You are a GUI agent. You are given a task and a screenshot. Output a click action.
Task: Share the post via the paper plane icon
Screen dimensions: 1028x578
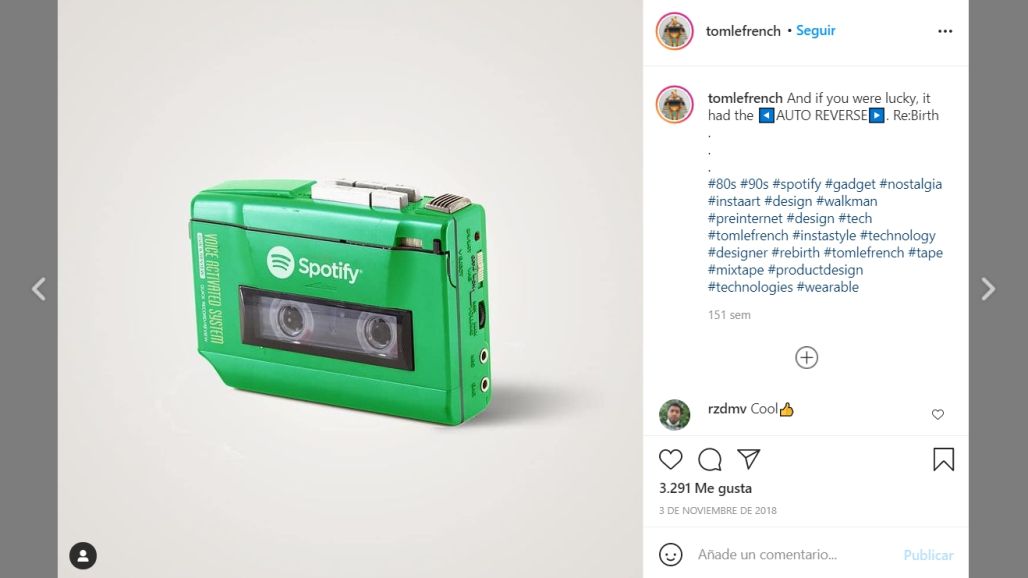click(748, 459)
